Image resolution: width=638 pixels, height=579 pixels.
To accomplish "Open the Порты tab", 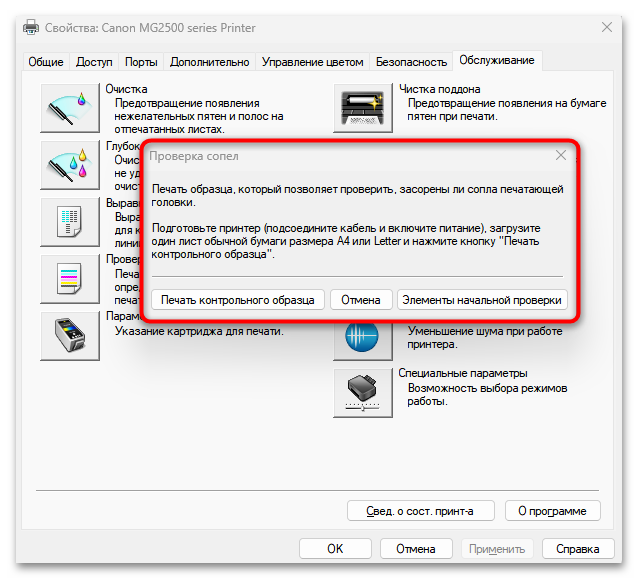I will click(x=141, y=62).
